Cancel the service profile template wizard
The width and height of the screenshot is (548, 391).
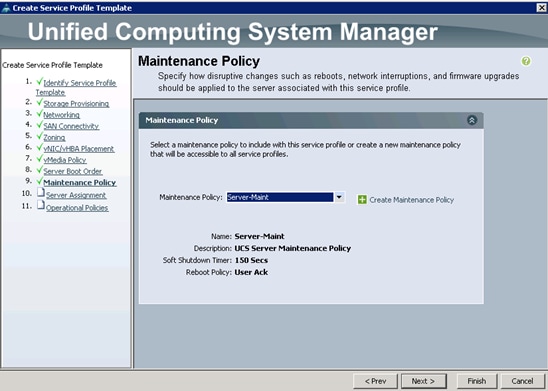522,381
